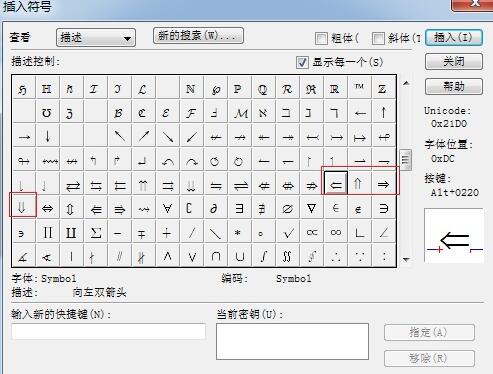Click the close 关闭 button
This screenshot has width=493, height=374.
tap(454, 62)
